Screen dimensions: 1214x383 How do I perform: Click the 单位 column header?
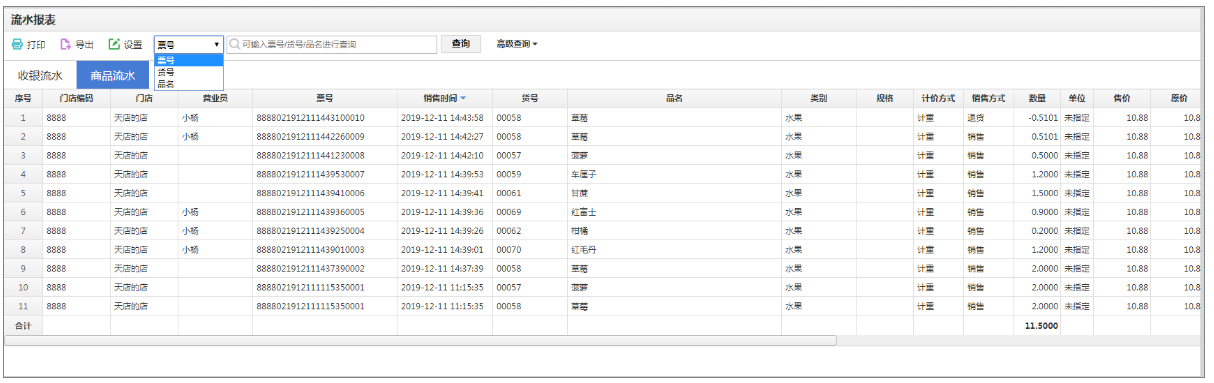pos(1077,99)
